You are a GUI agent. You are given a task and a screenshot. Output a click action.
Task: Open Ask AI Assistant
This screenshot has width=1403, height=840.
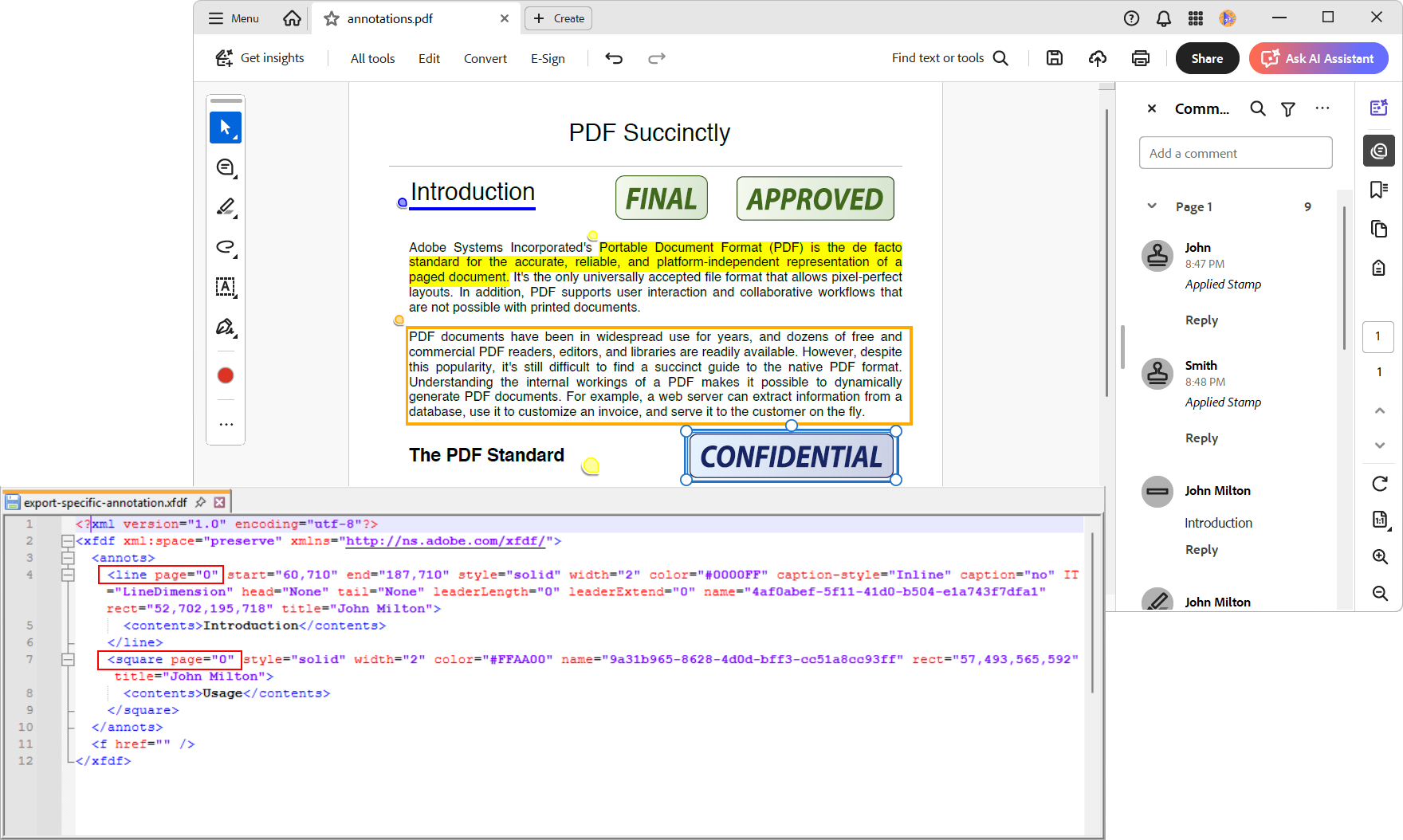coord(1318,58)
